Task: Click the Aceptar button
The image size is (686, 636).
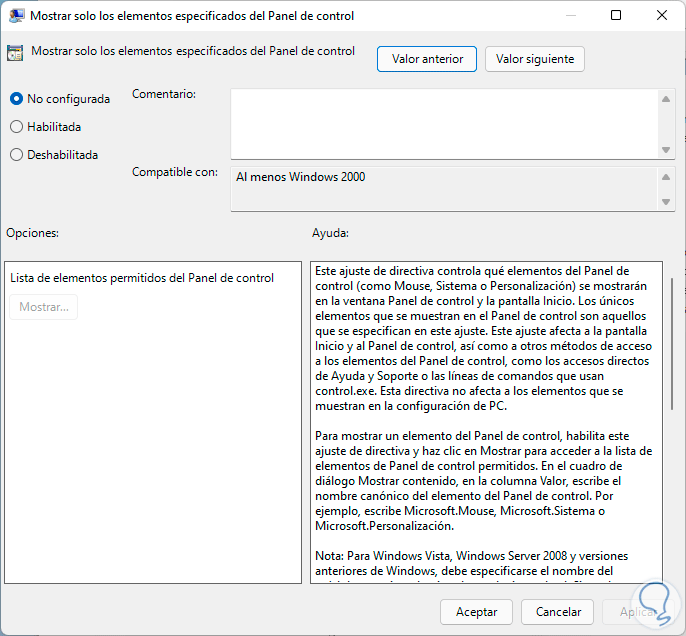Action: pos(476,612)
